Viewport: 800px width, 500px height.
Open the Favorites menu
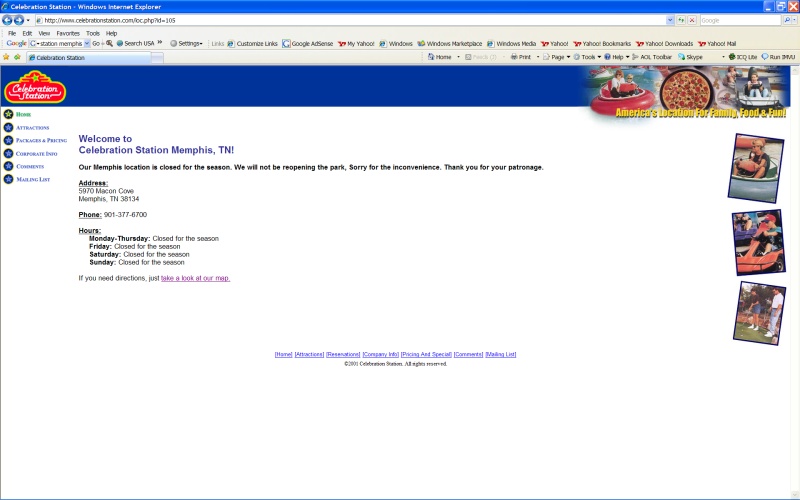click(68, 33)
